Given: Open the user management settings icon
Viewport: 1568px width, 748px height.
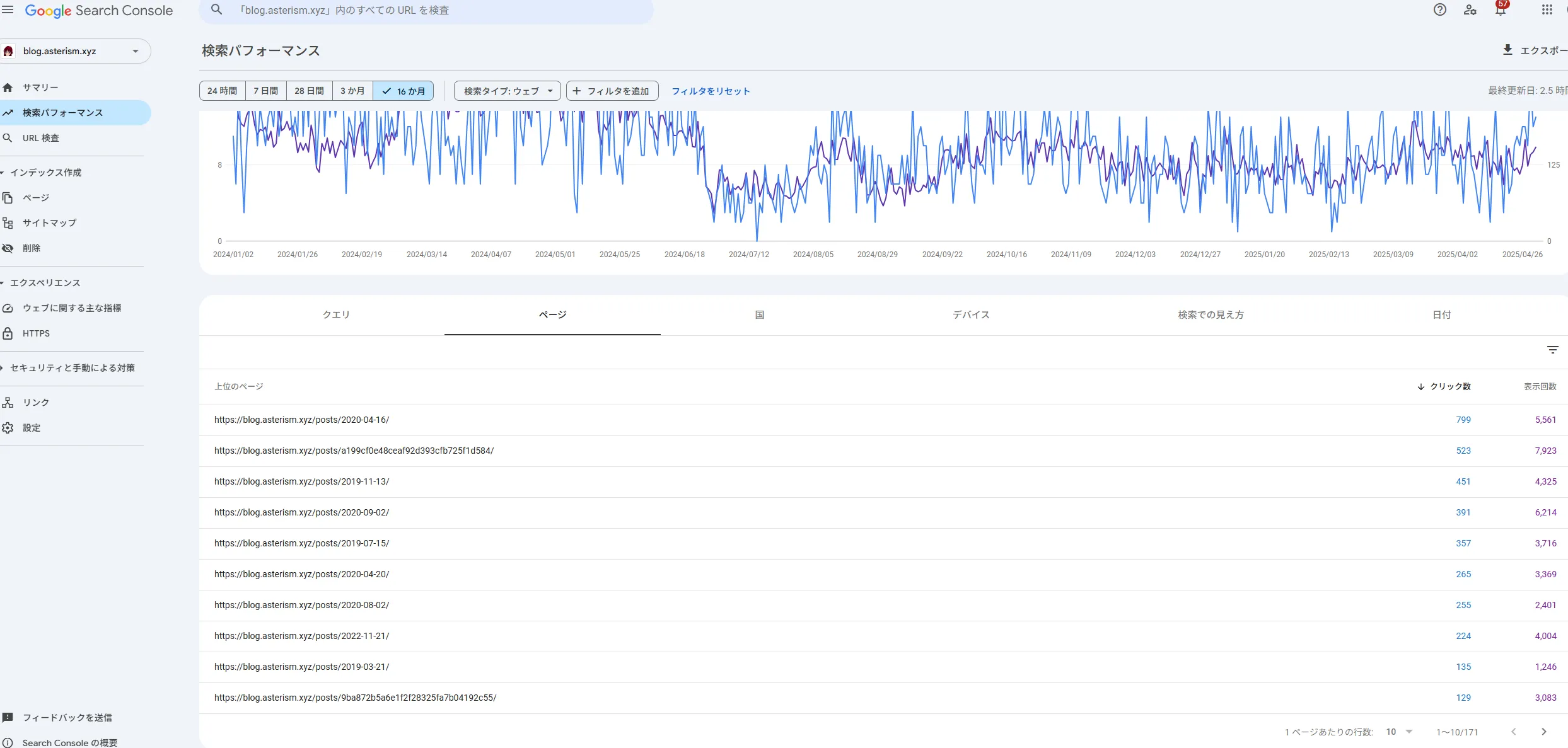Looking at the screenshot, I should click(1470, 10).
